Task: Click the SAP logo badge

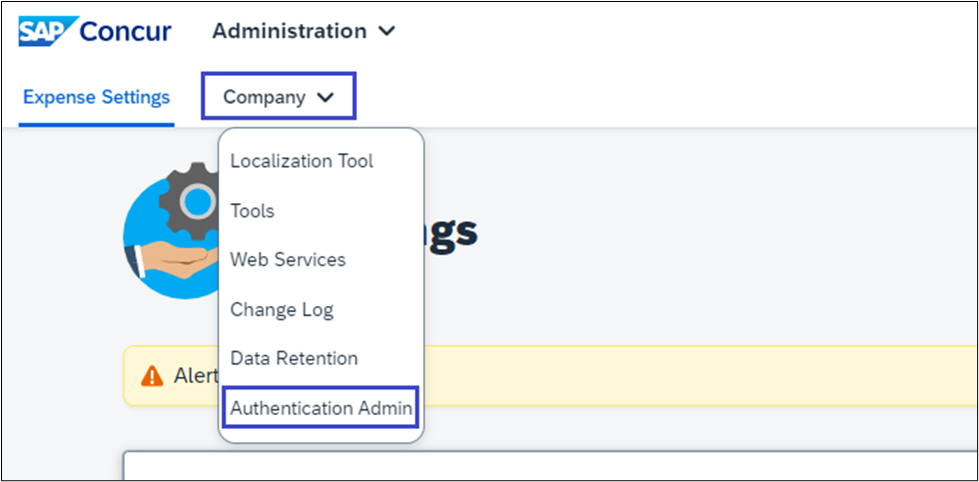Action: pyautogui.click(x=43, y=30)
